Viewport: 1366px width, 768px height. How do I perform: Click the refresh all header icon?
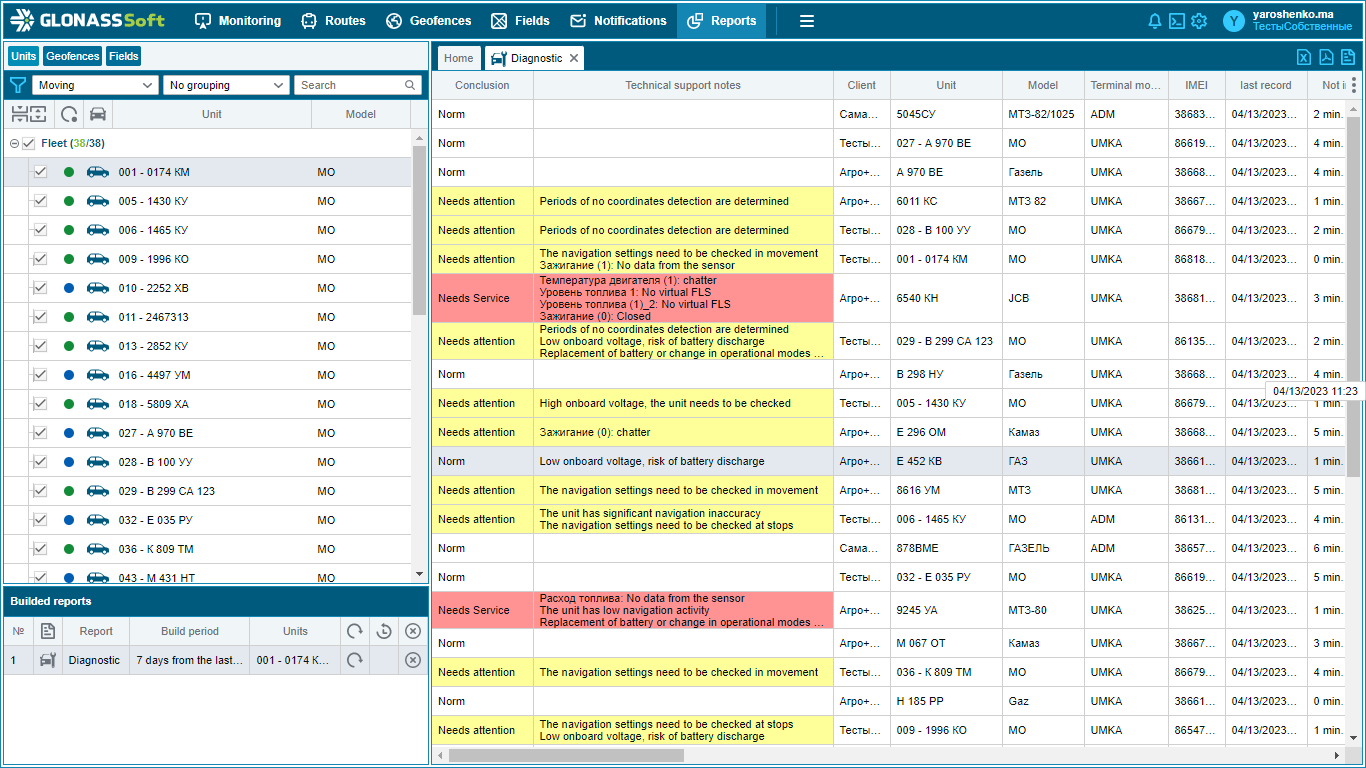coord(354,631)
